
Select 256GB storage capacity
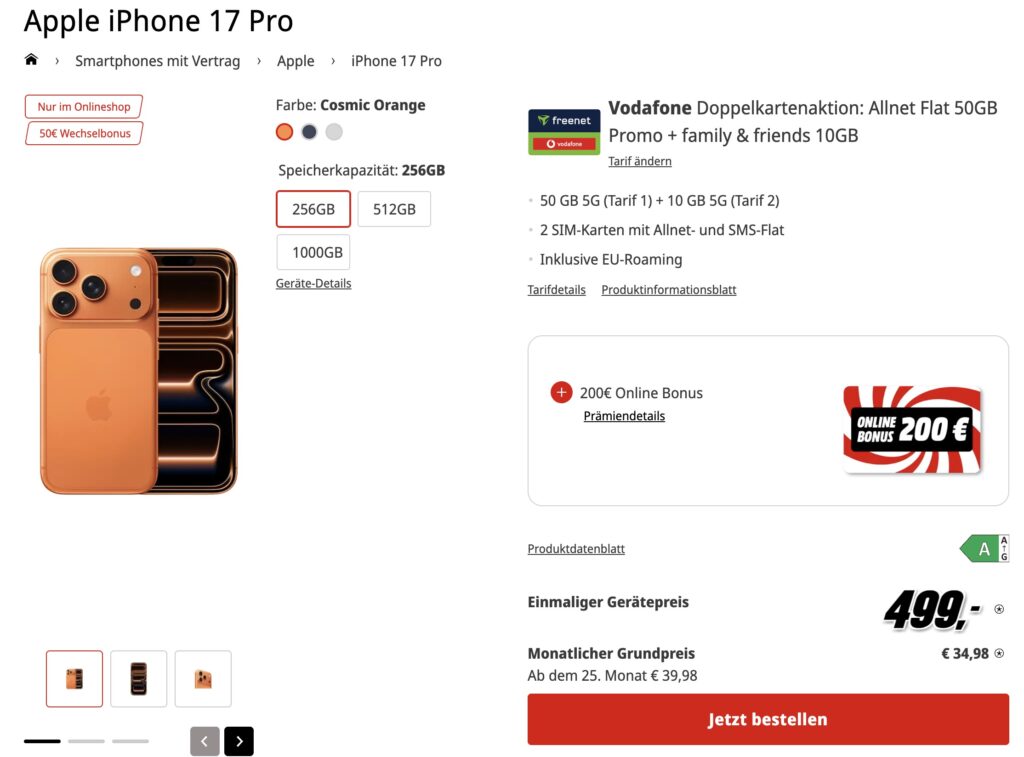point(313,209)
